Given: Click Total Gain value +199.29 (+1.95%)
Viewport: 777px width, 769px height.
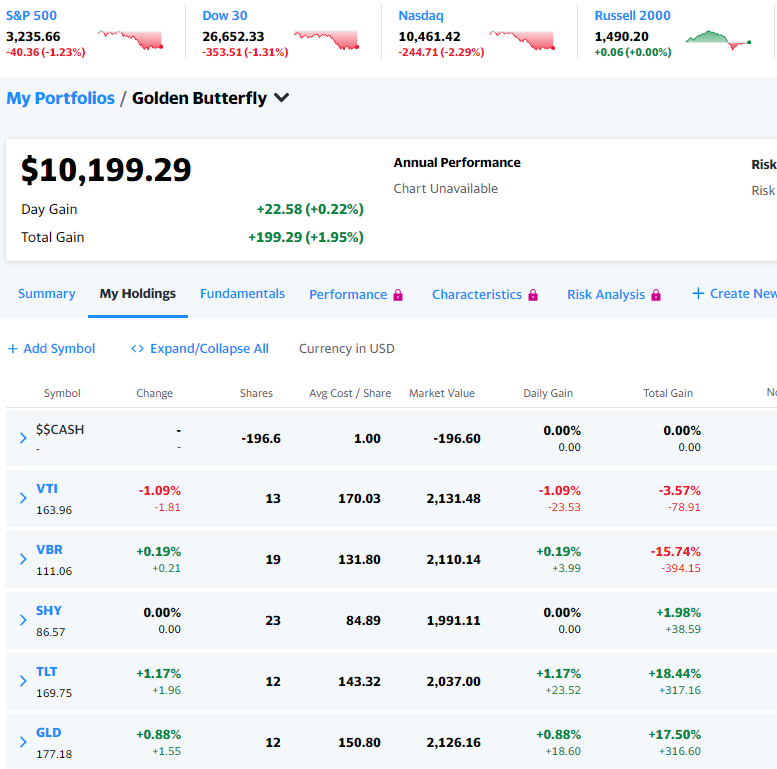Looking at the screenshot, I should tap(306, 237).
